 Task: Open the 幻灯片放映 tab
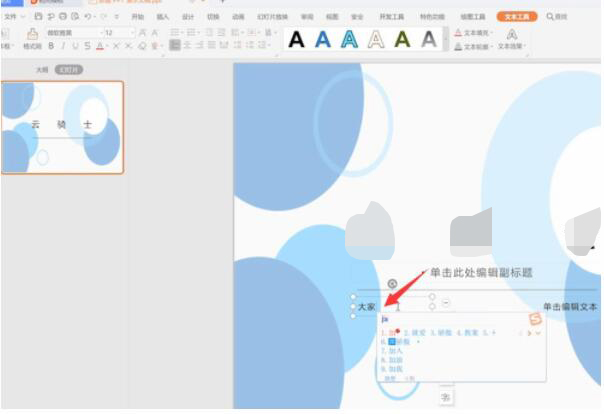click(x=272, y=17)
